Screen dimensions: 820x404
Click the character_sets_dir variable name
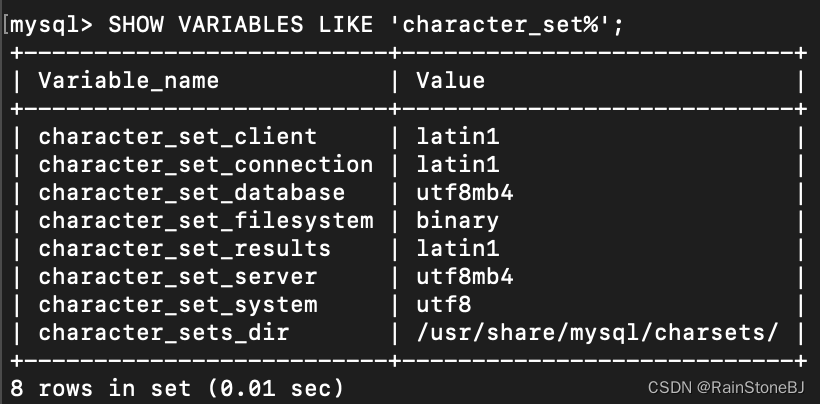(163, 333)
